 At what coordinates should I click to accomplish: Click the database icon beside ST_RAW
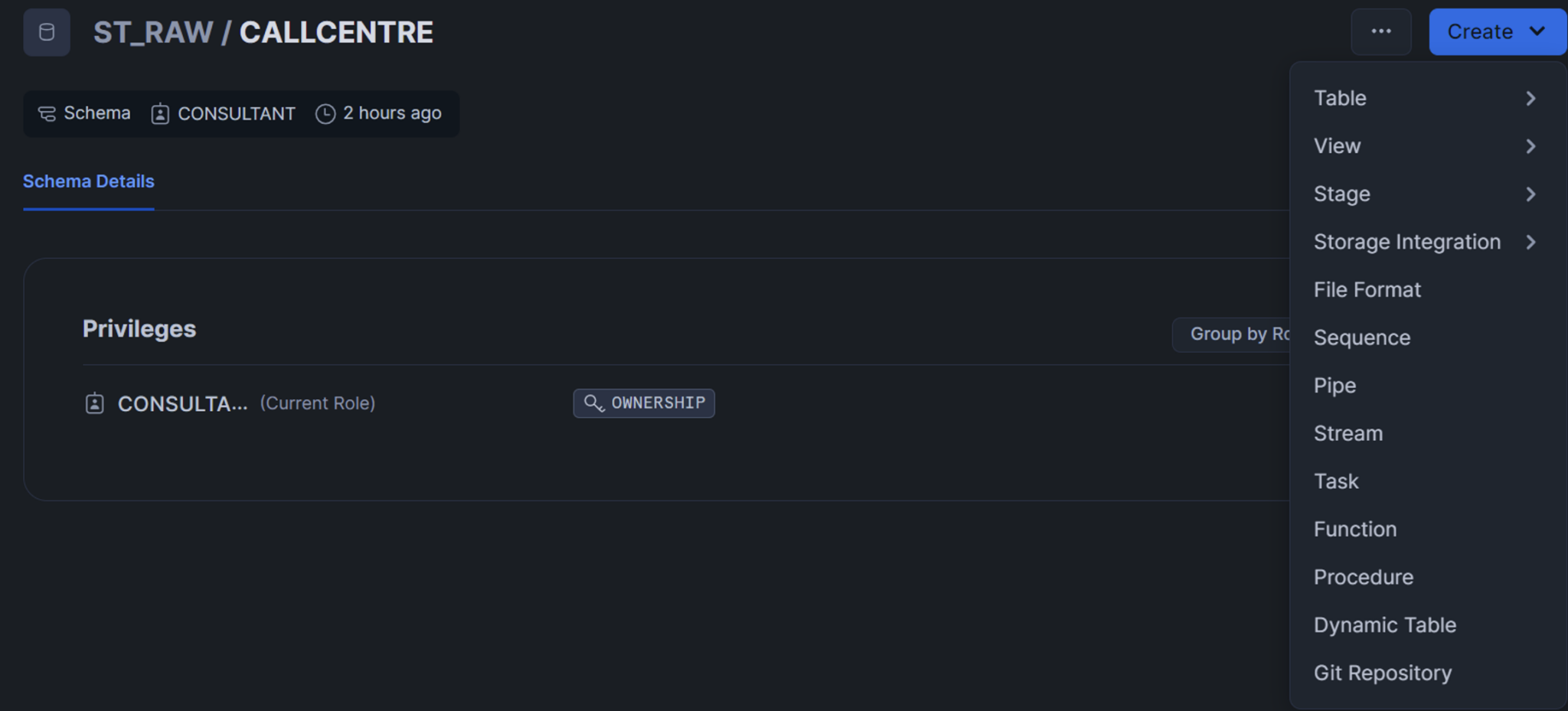click(x=47, y=32)
